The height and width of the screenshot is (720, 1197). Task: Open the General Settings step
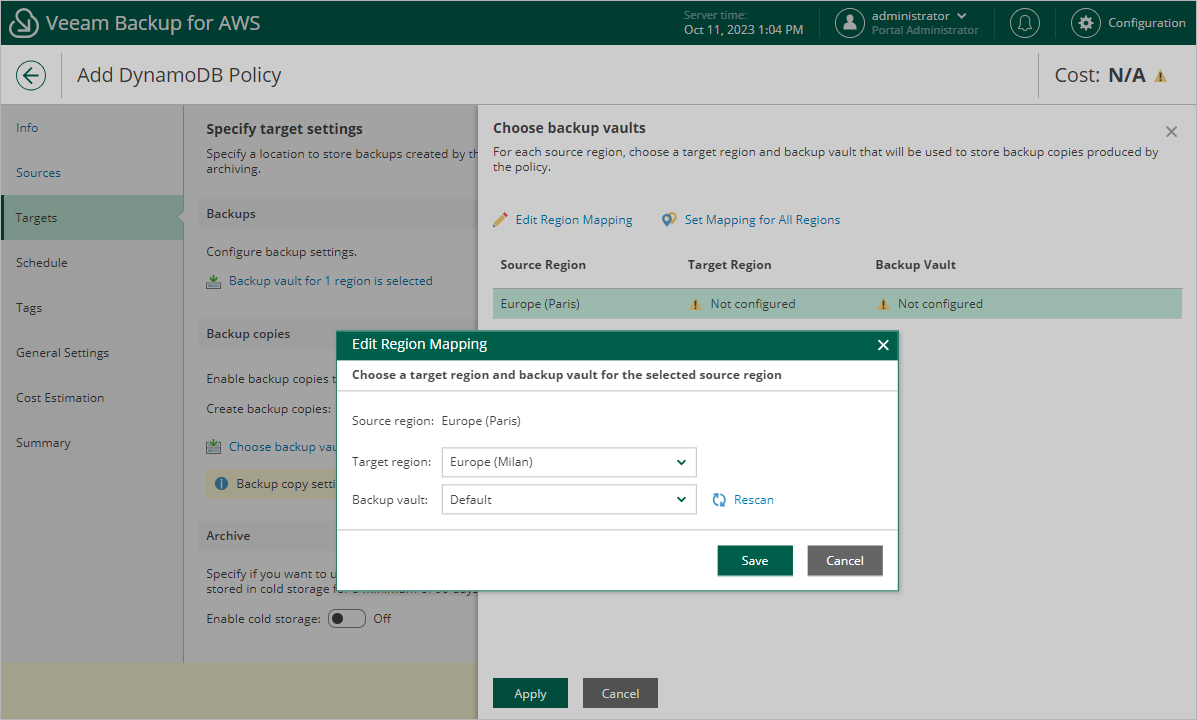[x=63, y=353]
